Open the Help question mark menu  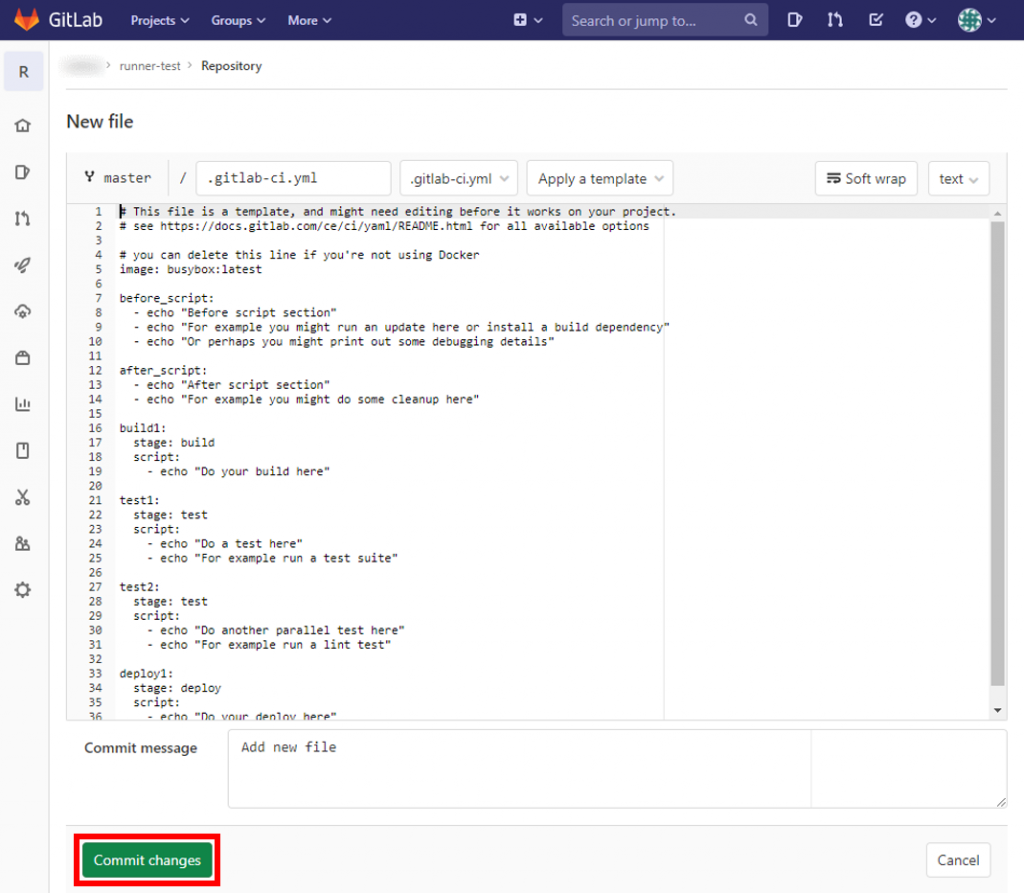[x=920, y=20]
